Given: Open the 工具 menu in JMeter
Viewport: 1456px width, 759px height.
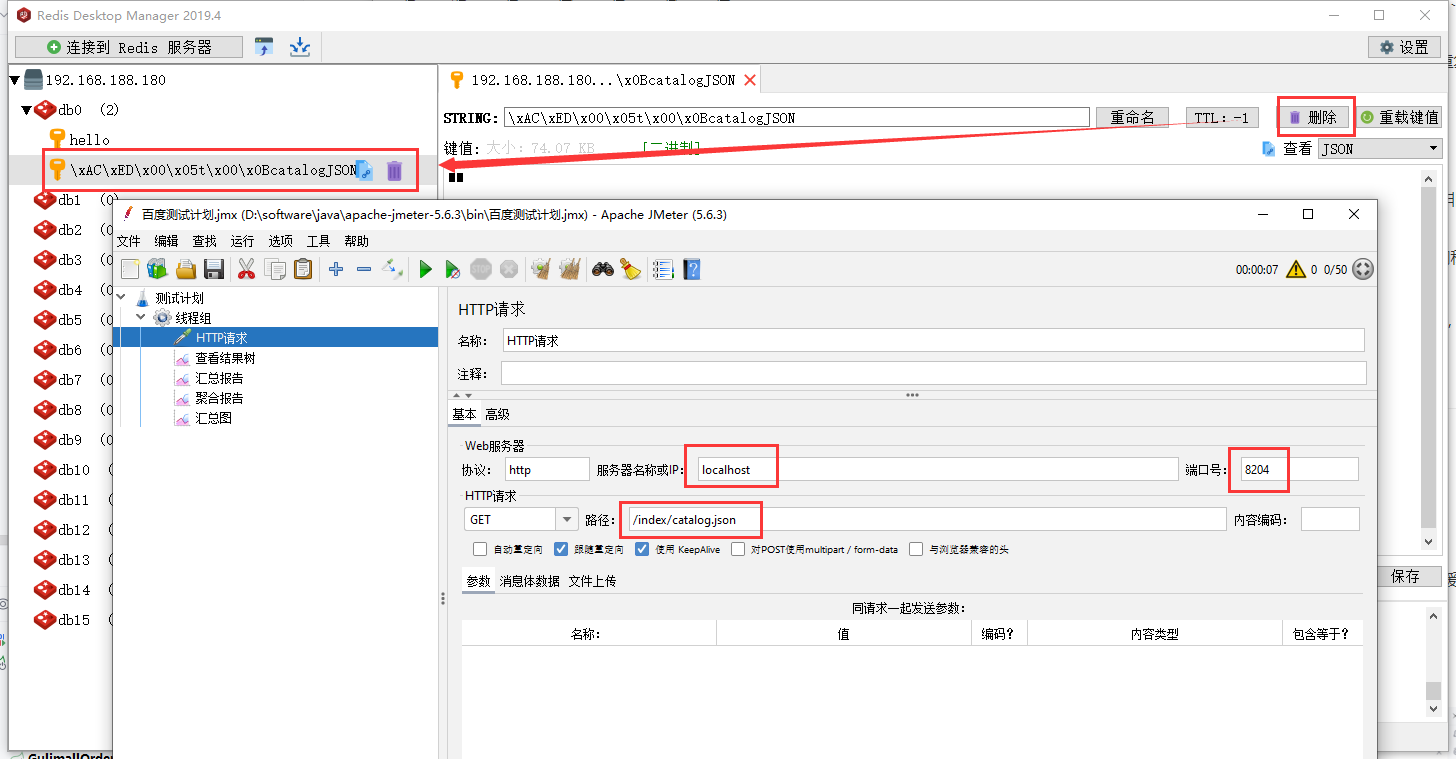Looking at the screenshot, I should point(318,241).
